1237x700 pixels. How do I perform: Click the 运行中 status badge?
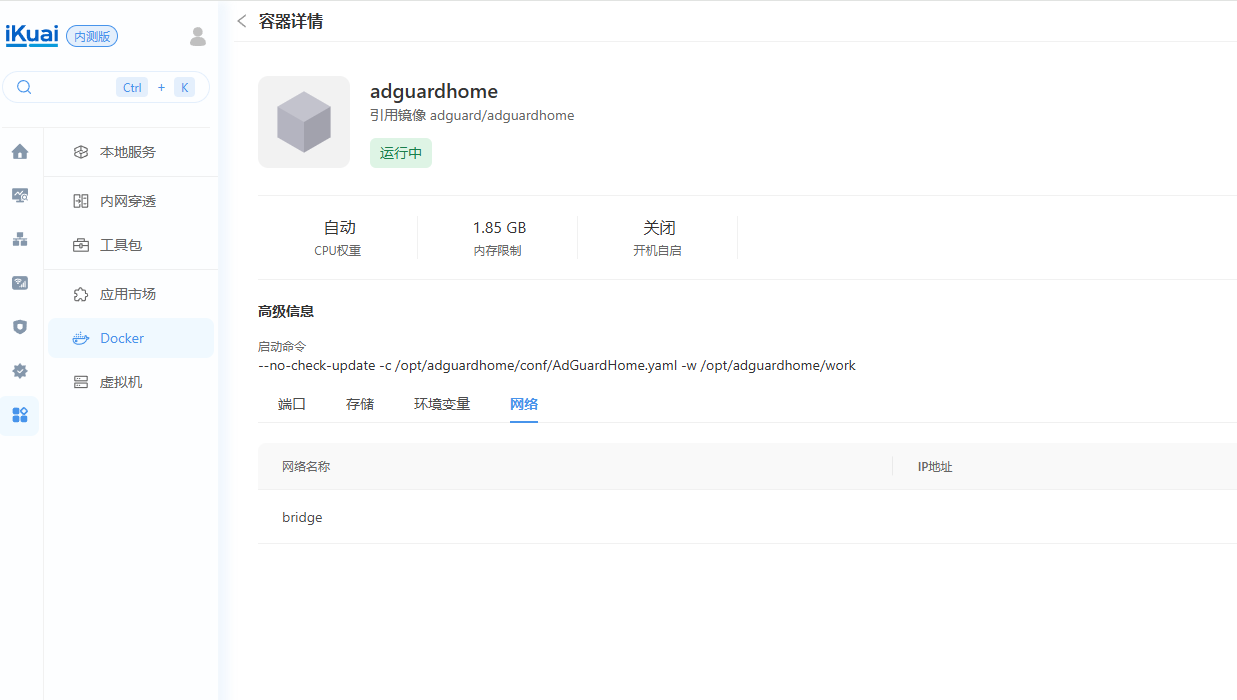pyautogui.click(x=401, y=153)
